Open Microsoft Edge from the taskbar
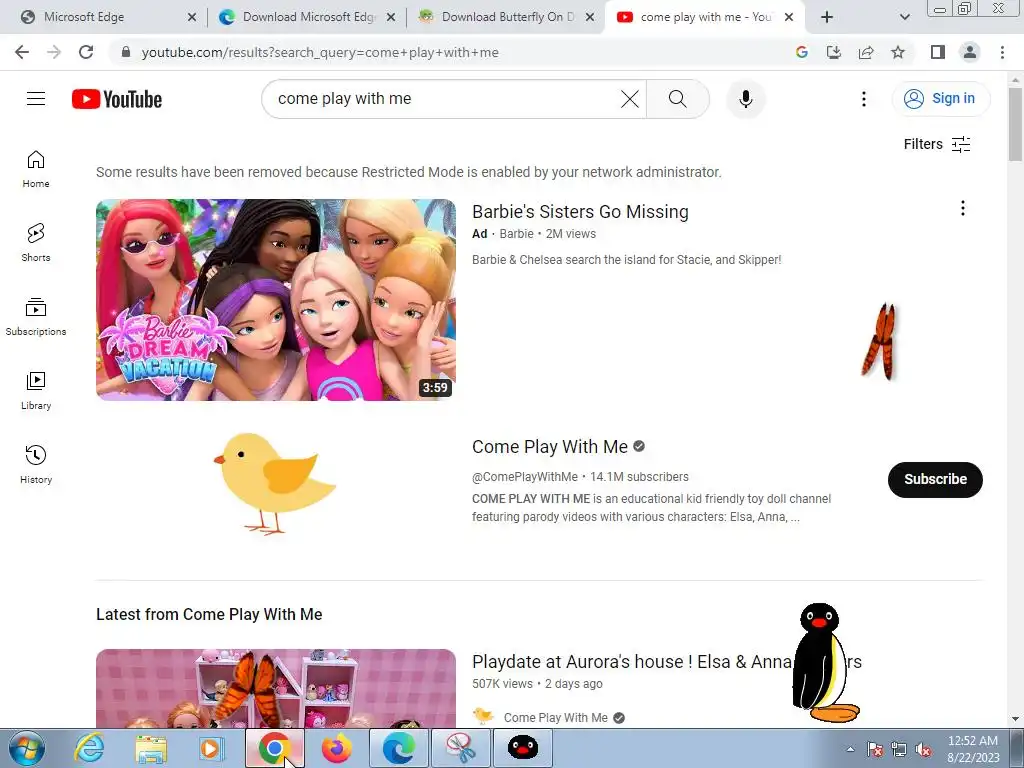This screenshot has width=1024, height=768. [398, 748]
